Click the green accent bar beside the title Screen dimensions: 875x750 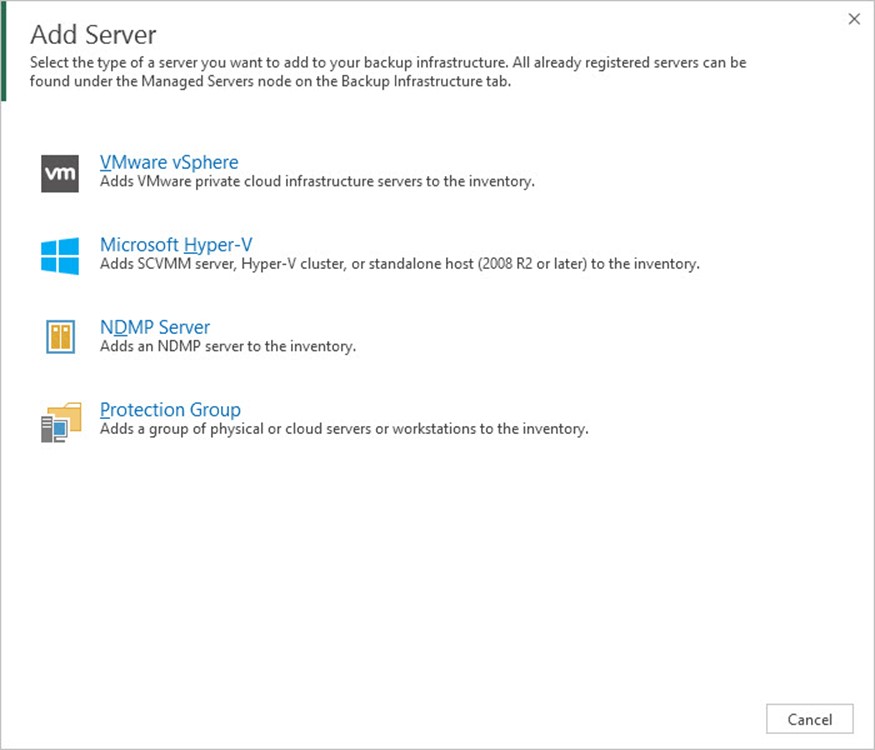coord(4,52)
